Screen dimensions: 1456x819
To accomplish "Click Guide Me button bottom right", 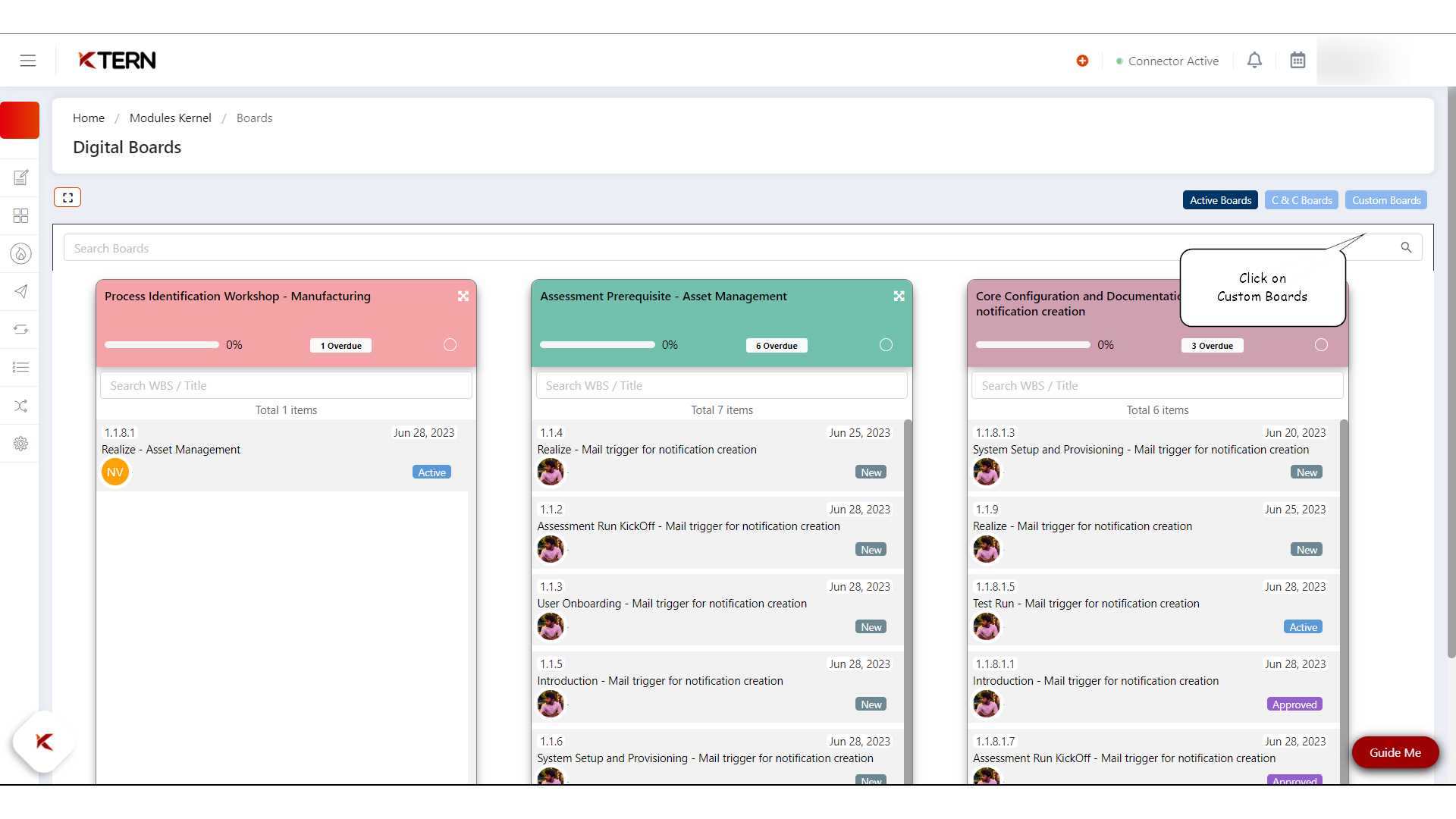I will point(1397,752).
